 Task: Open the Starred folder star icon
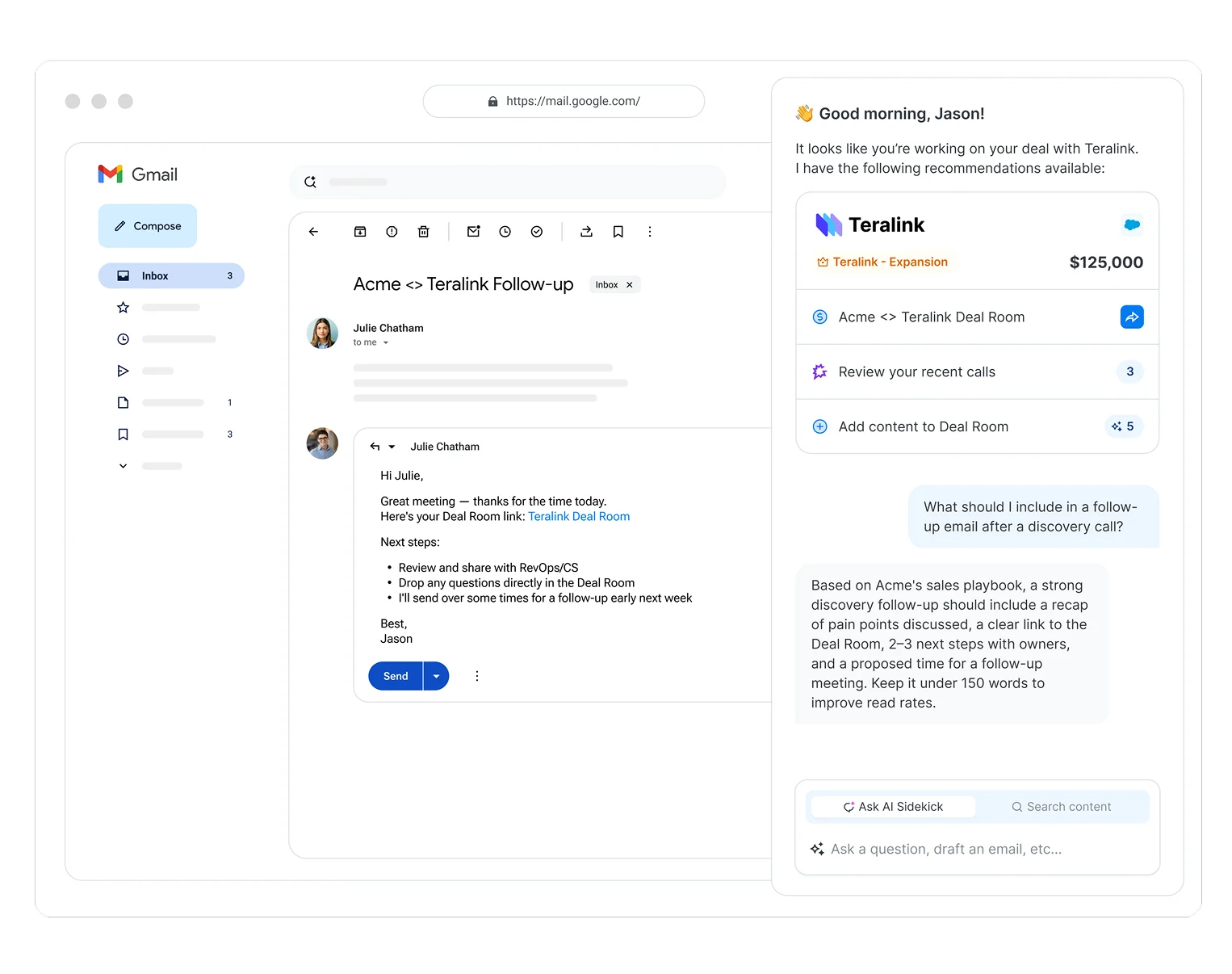point(123,308)
